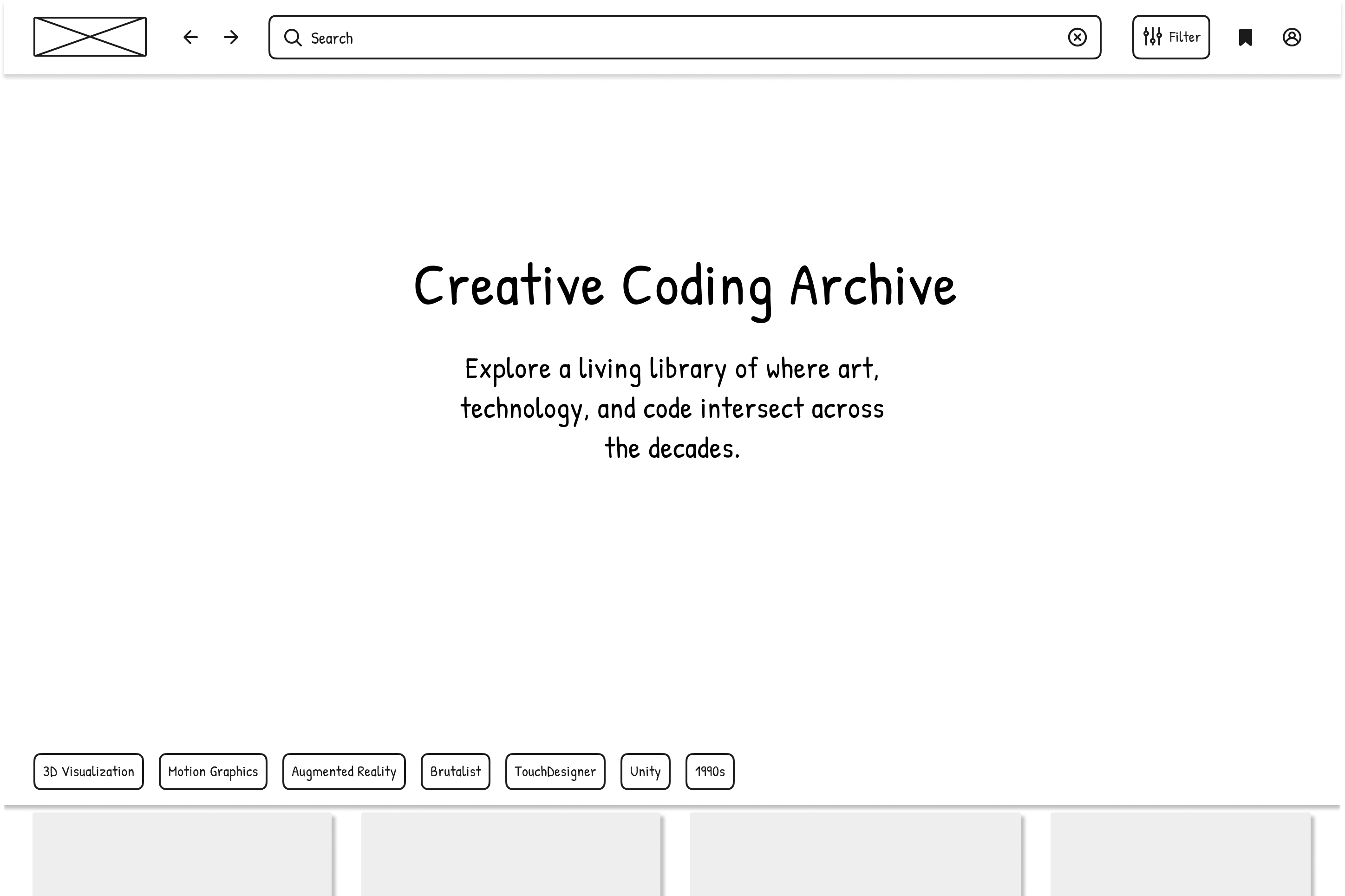Open the second archive card thumbnail
The image size is (1345, 896).
[510, 854]
